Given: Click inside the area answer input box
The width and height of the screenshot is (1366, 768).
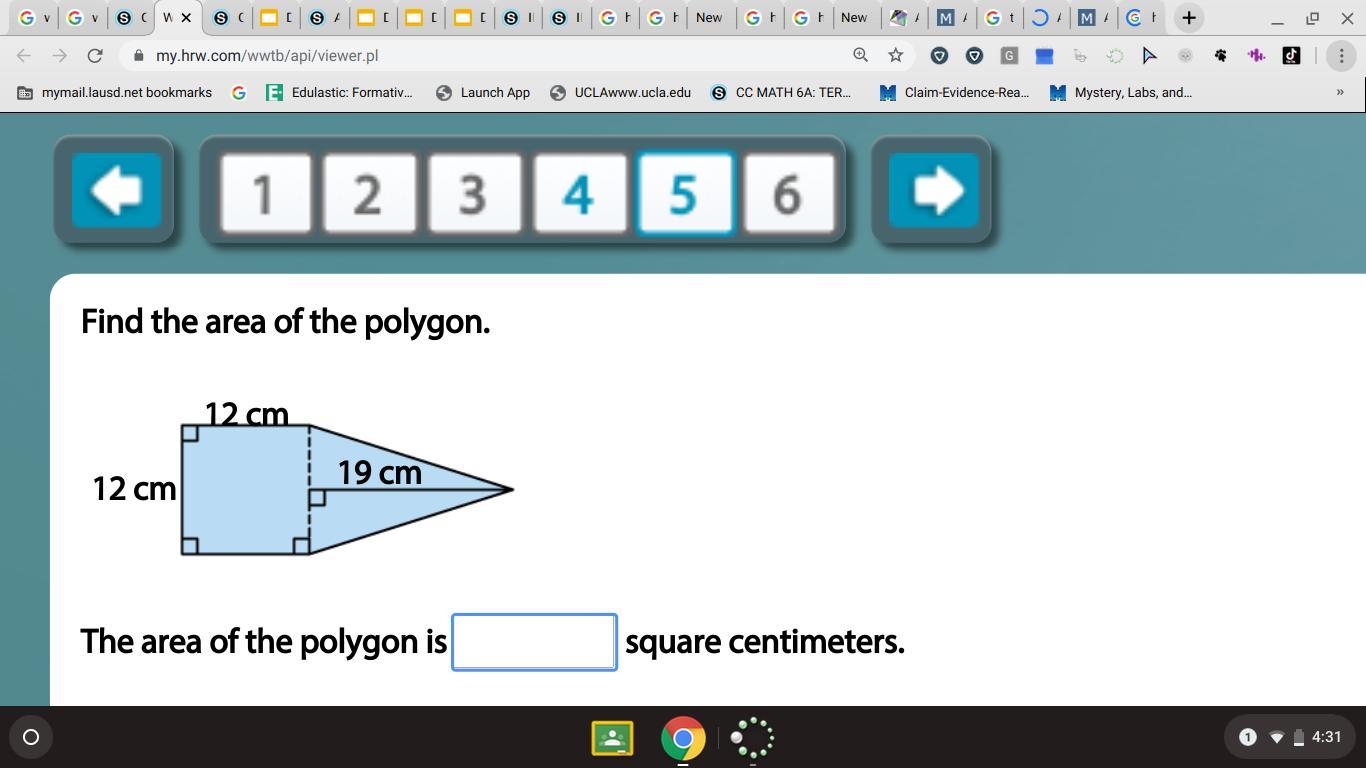Looking at the screenshot, I should point(534,641).
